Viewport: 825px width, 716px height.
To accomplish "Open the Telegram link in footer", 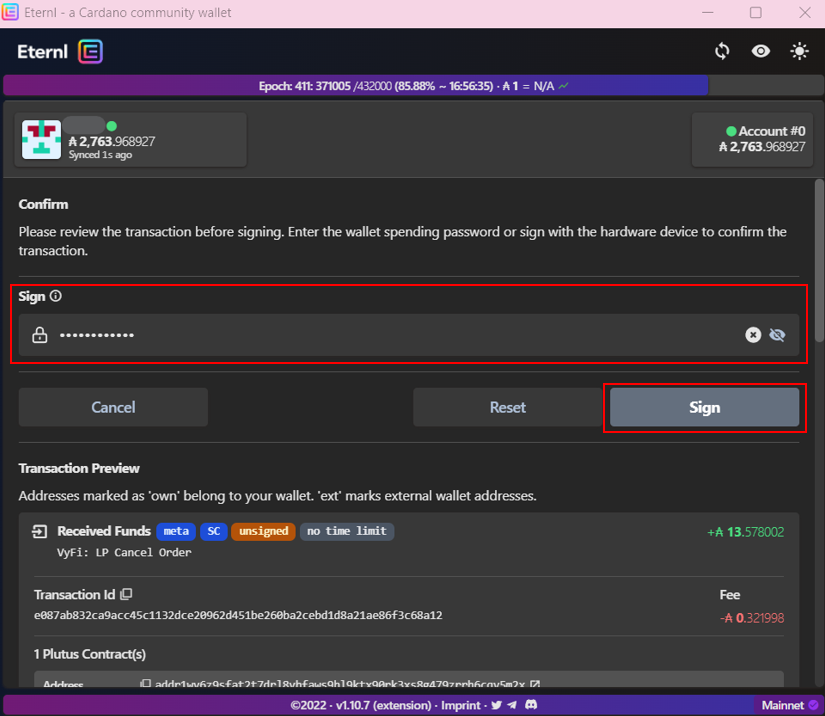I will tap(512, 705).
